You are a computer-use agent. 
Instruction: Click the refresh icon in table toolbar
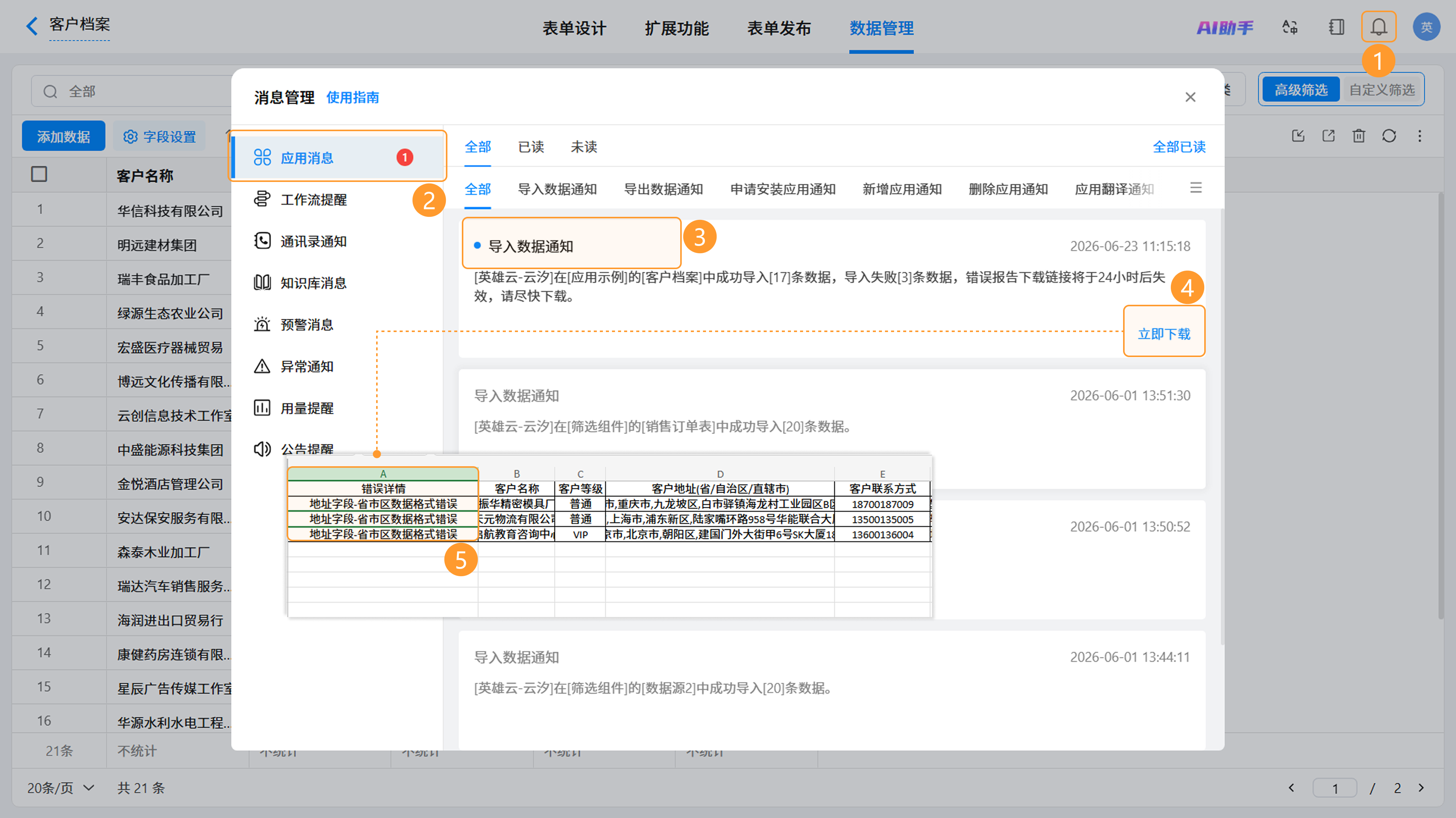pyautogui.click(x=1389, y=136)
